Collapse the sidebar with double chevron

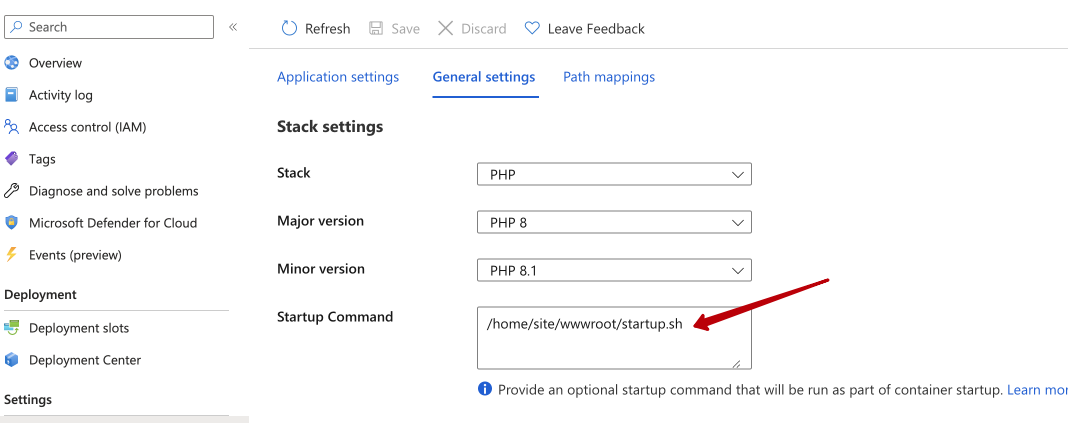point(233,27)
